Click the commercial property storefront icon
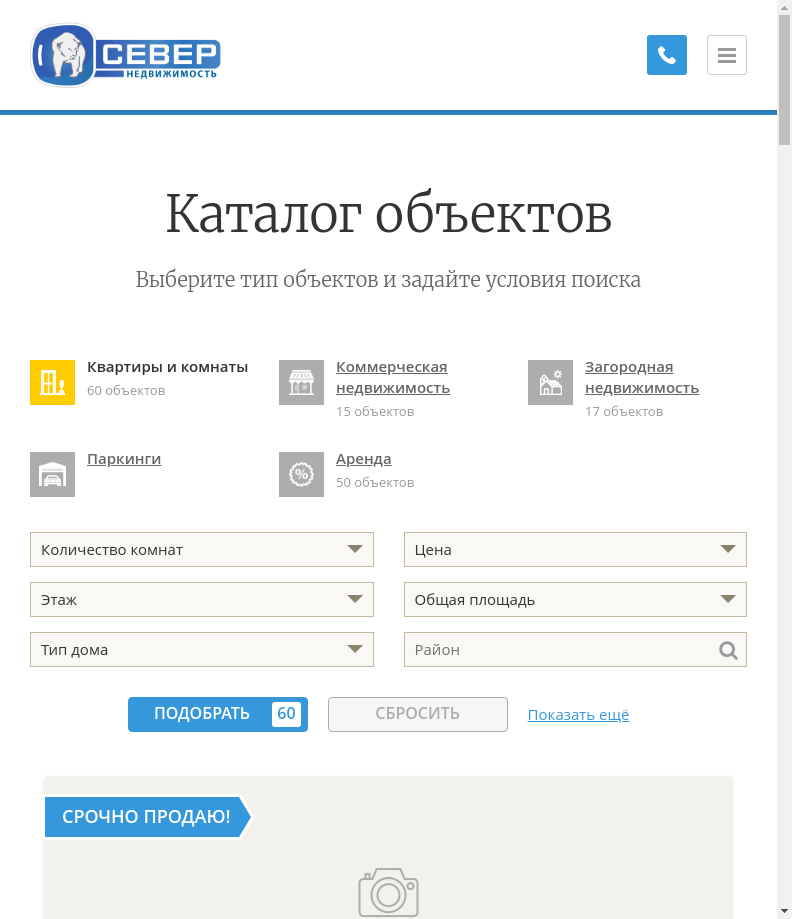The image size is (792, 919). [301, 382]
